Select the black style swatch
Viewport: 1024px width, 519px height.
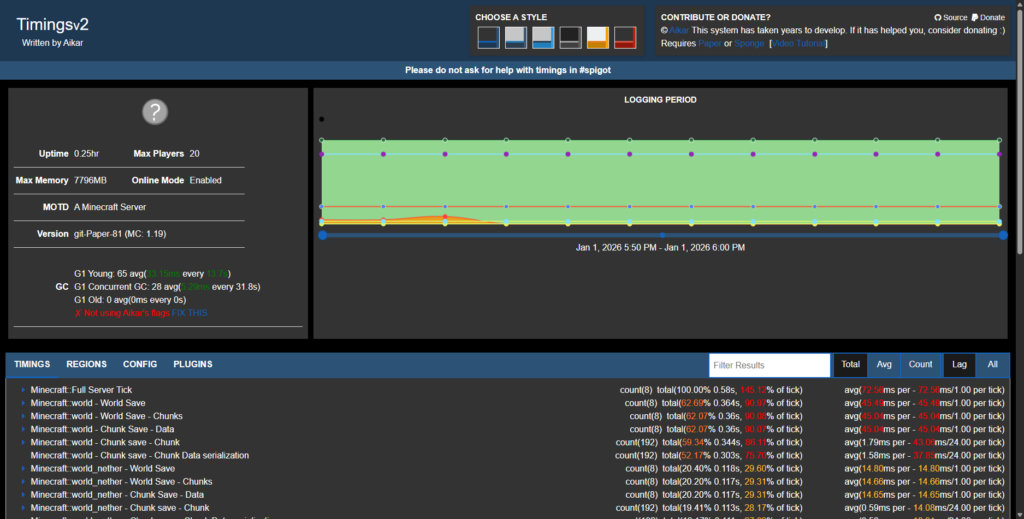tap(570, 38)
